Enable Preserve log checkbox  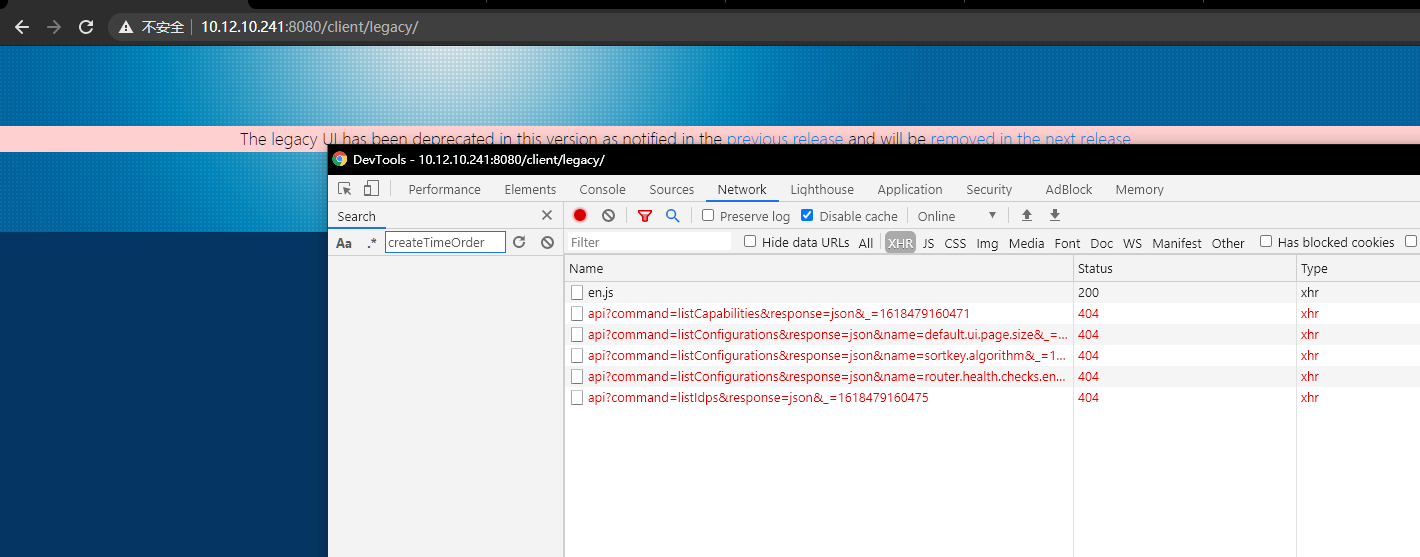click(x=708, y=216)
